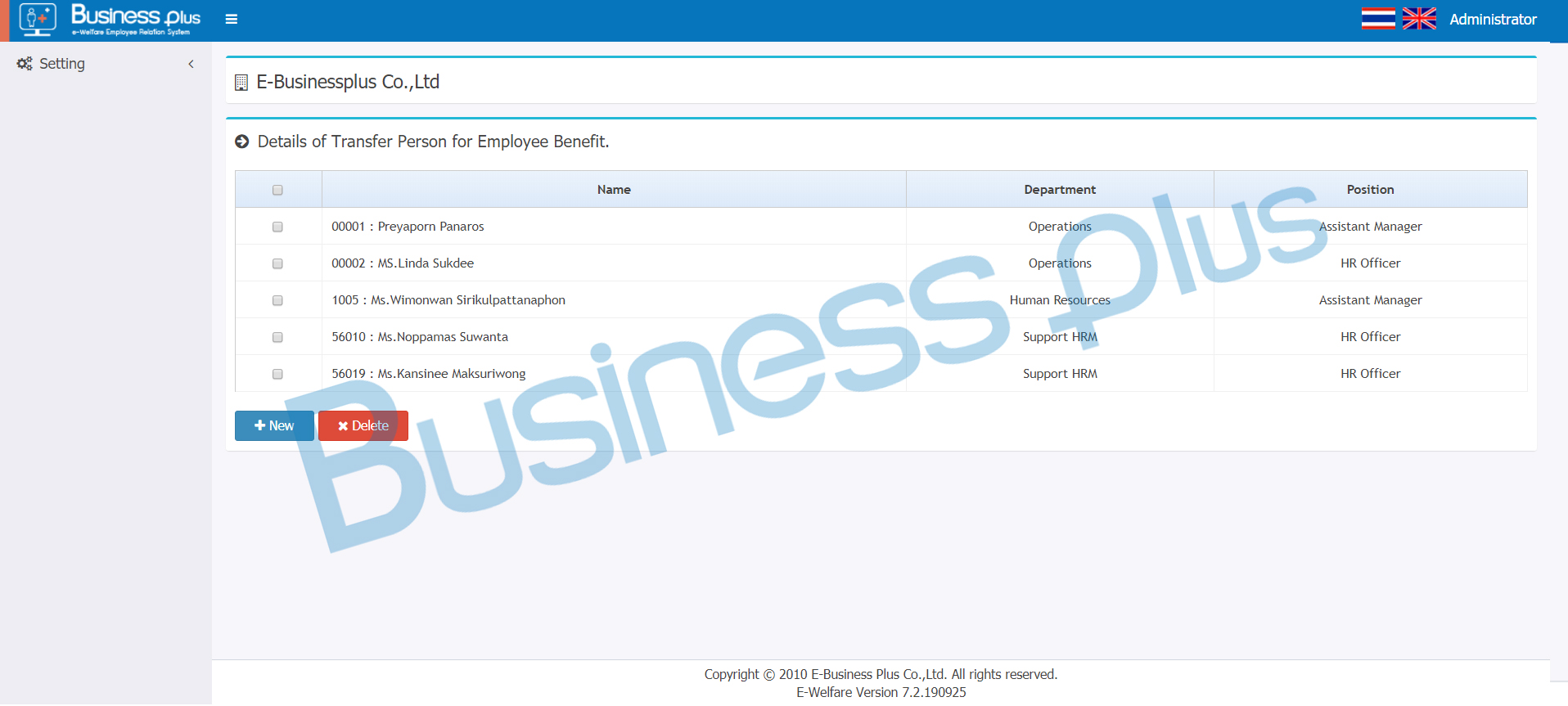Click the E-Businessplus Co.,Ltd company title
1568x706 pixels.
click(348, 82)
